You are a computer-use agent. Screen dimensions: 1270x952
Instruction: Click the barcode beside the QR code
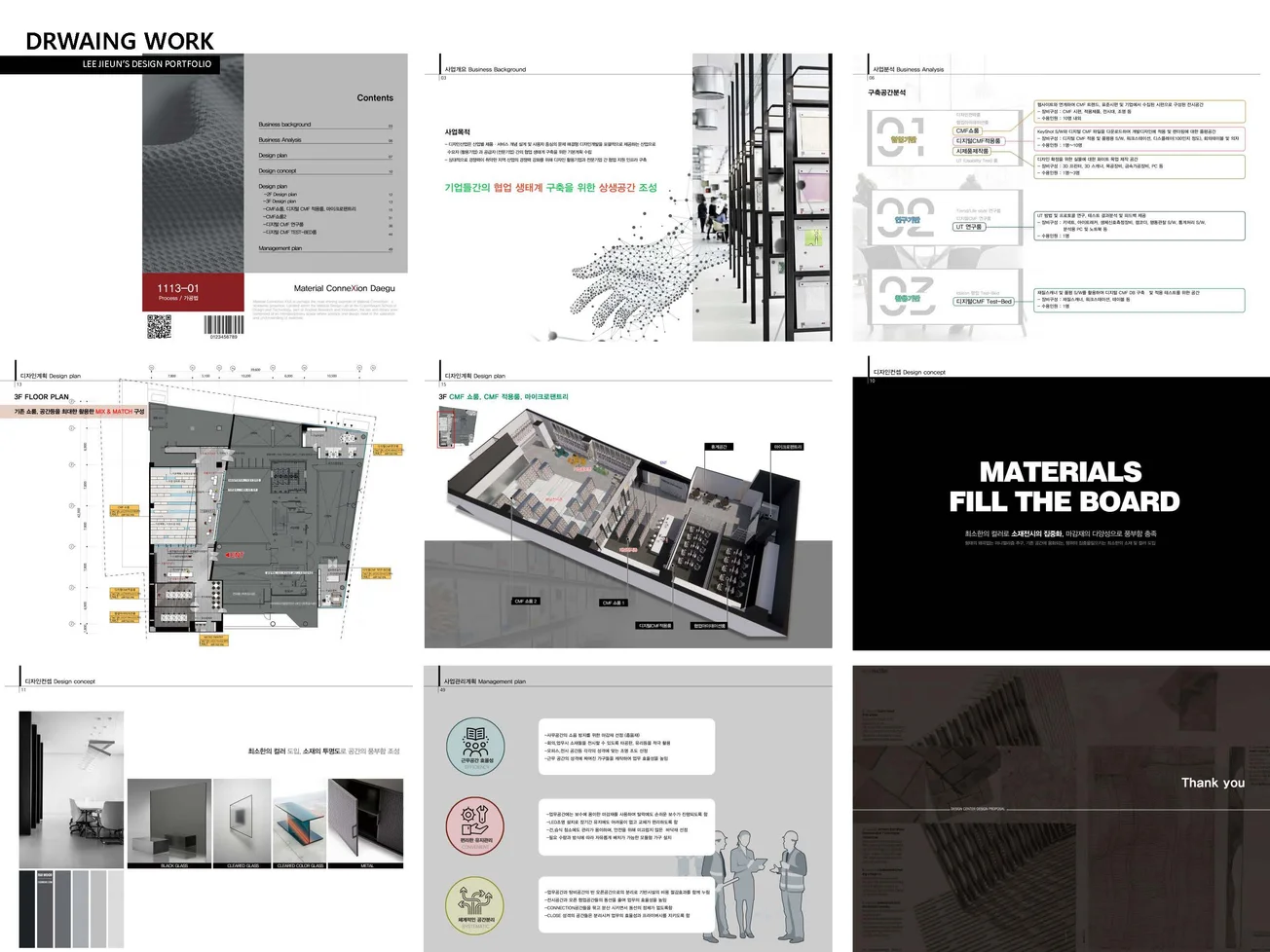[x=223, y=325]
